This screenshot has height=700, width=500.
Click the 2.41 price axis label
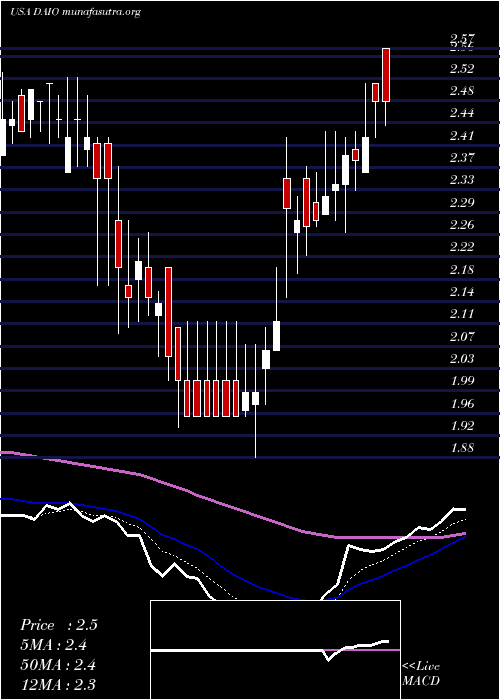click(x=462, y=135)
